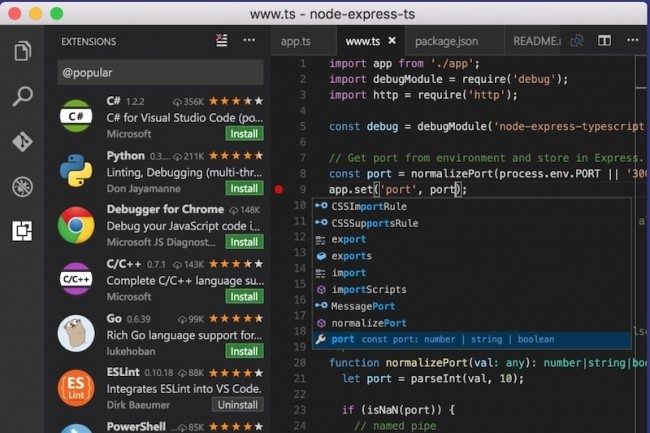
Task: Clear the extensions list icon in header
Action: (221, 41)
